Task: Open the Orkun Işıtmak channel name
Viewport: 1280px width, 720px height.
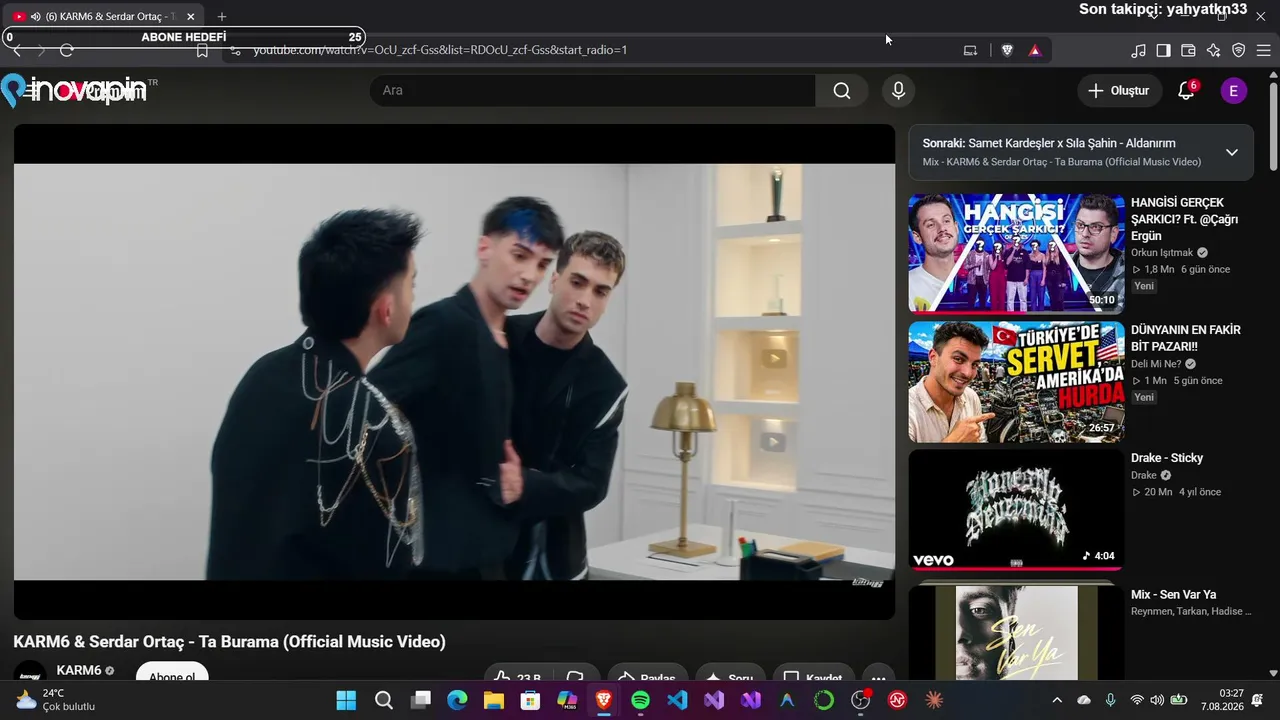Action: pos(1162,253)
